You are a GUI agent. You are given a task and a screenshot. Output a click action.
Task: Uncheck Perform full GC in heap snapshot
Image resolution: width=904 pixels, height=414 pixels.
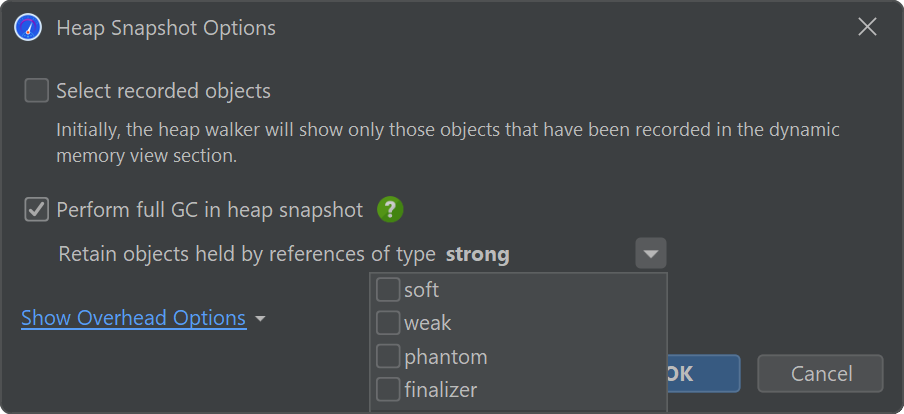pyautogui.click(x=36, y=210)
